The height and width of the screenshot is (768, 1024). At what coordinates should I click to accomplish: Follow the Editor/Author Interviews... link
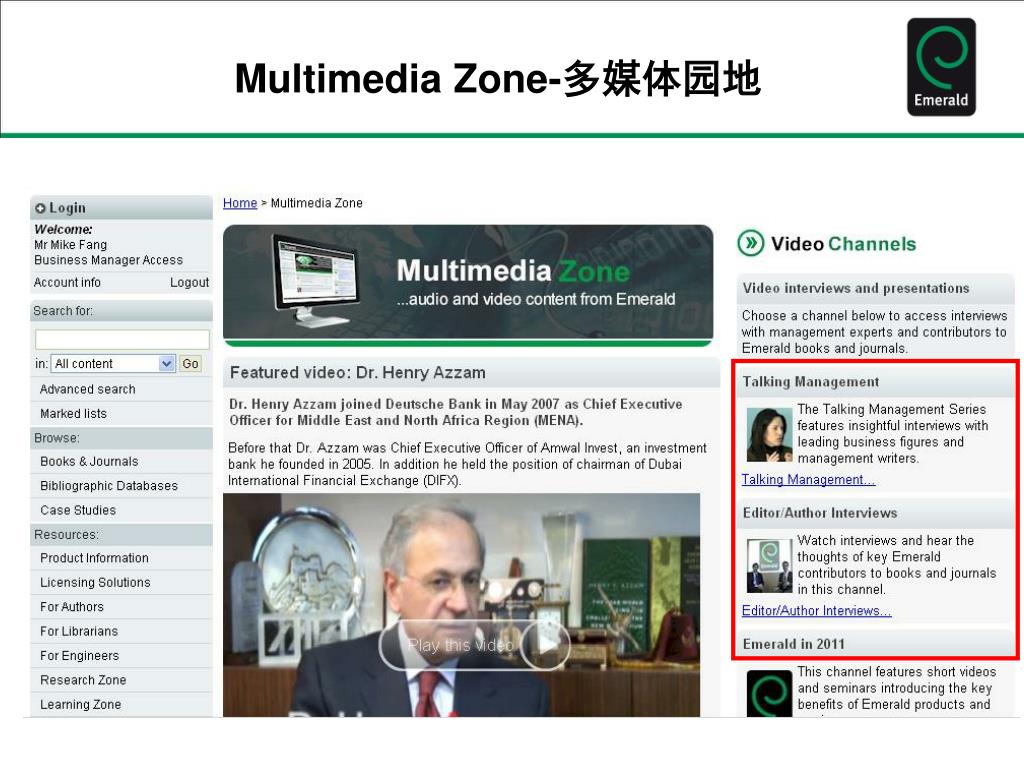coord(816,611)
